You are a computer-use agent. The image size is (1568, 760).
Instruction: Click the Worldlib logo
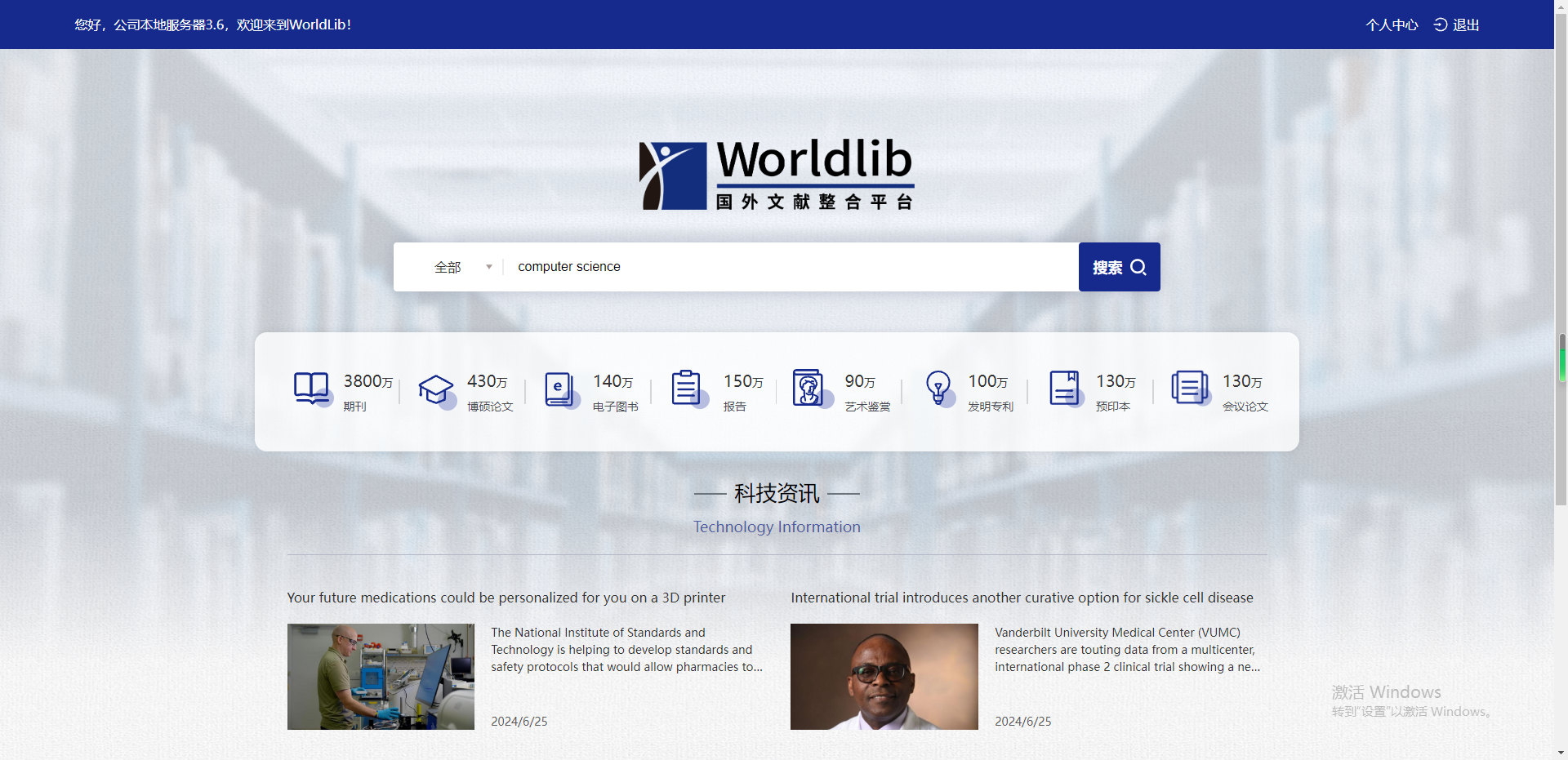tap(777, 175)
